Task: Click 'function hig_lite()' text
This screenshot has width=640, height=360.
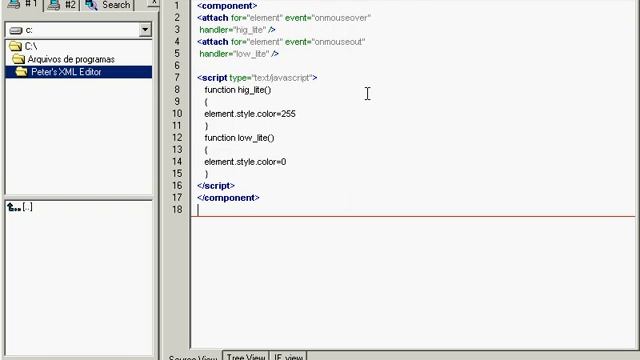Action: tap(238, 90)
